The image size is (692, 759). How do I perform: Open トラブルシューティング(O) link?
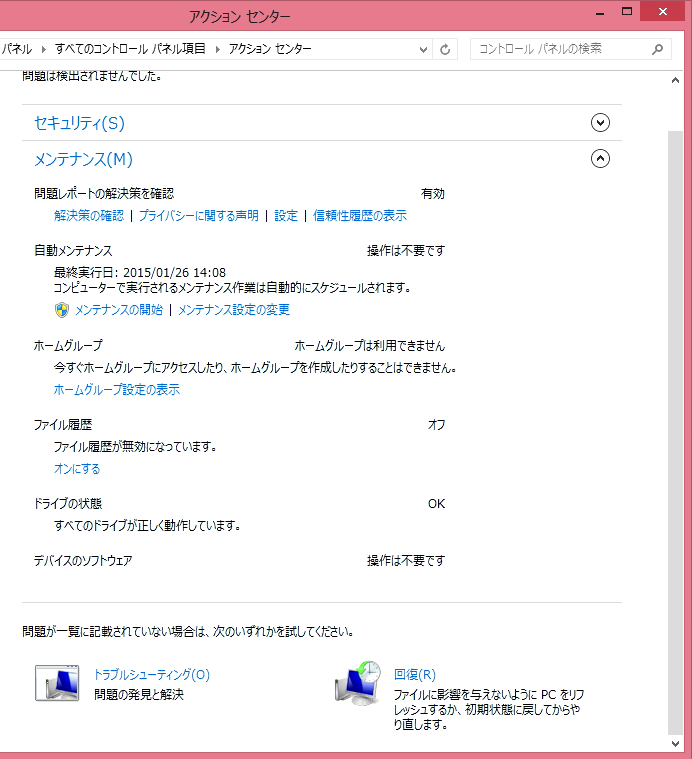(151, 674)
